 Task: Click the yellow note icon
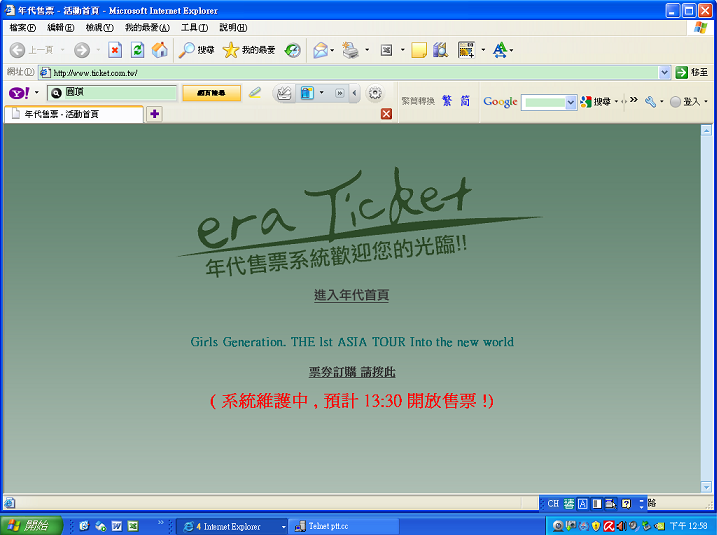click(x=419, y=50)
